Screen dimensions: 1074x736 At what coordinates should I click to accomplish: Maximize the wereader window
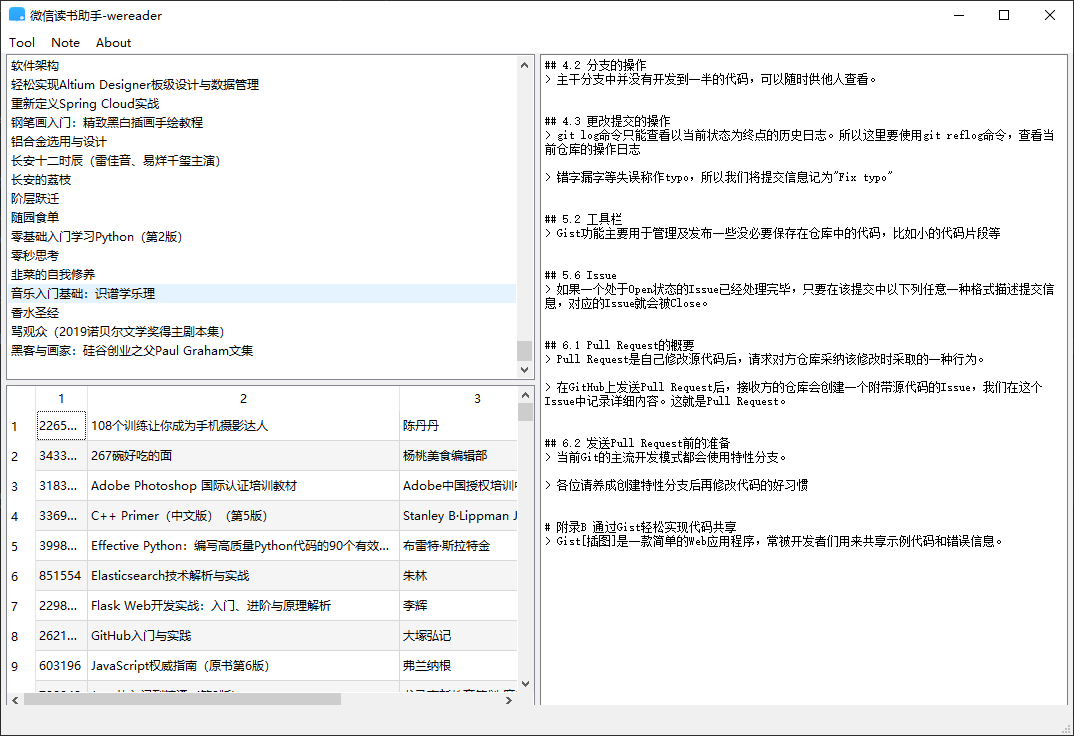tap(1003, 15)
